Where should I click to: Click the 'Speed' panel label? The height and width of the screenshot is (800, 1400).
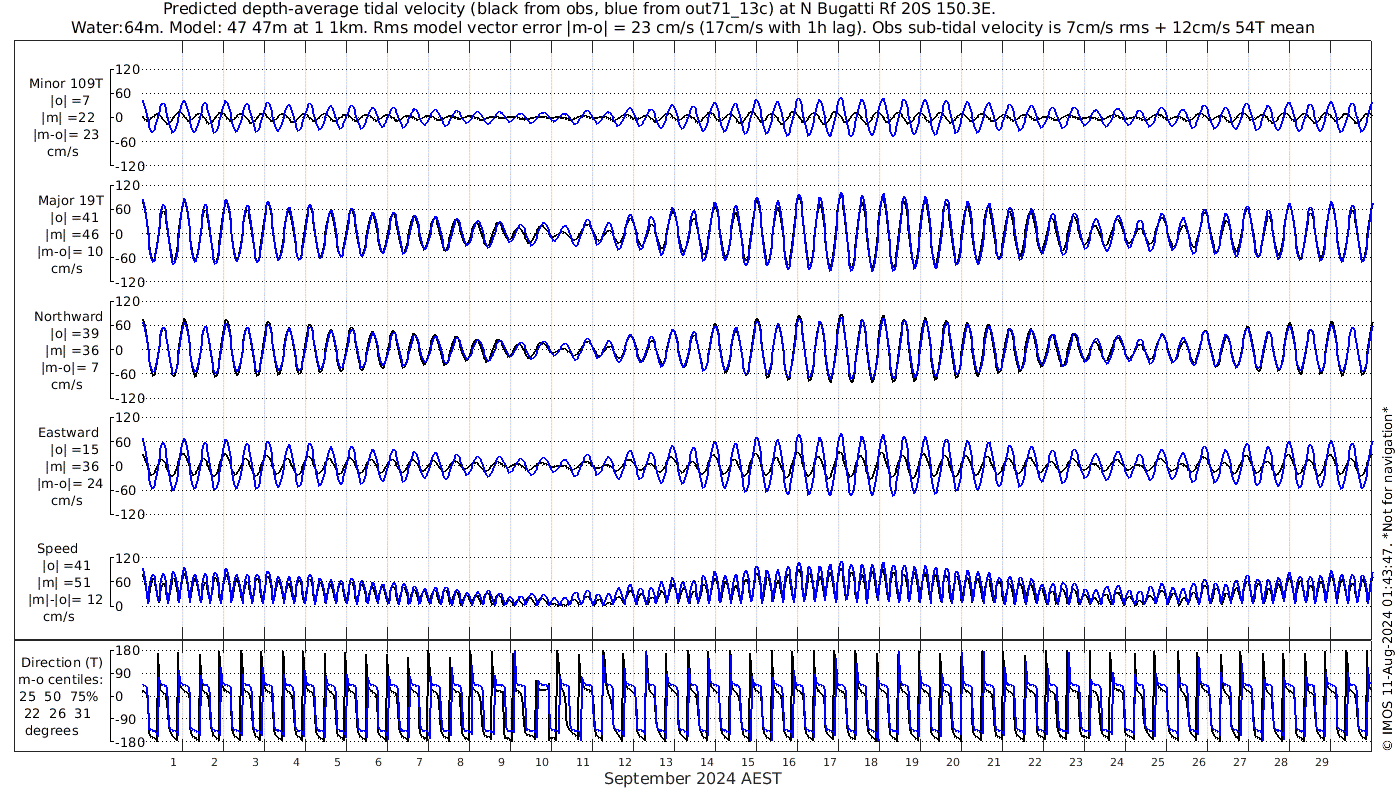tap(57, 549)
